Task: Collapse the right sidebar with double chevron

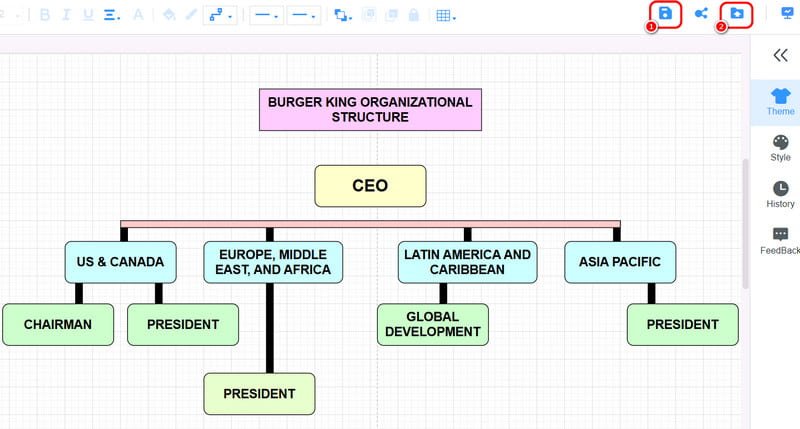Action: coord(780,55)
